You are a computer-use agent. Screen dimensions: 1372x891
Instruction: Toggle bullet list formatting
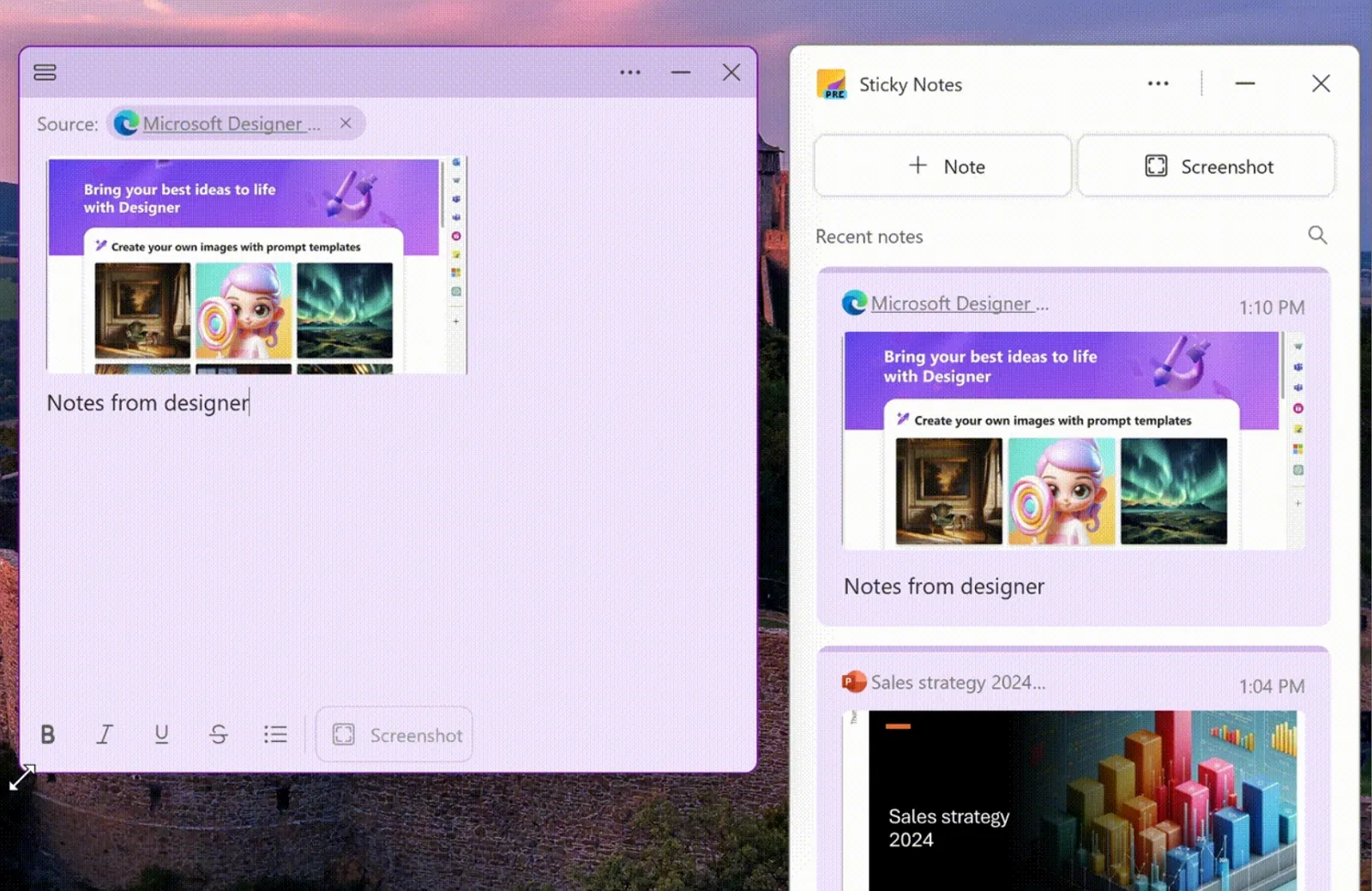[x=275, y=734]
